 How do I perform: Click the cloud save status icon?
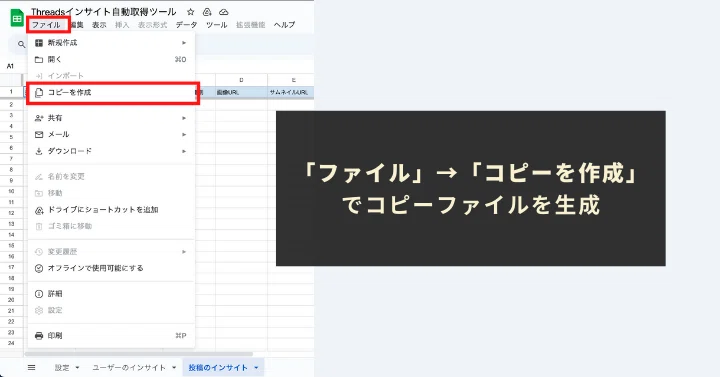(224, 12)
